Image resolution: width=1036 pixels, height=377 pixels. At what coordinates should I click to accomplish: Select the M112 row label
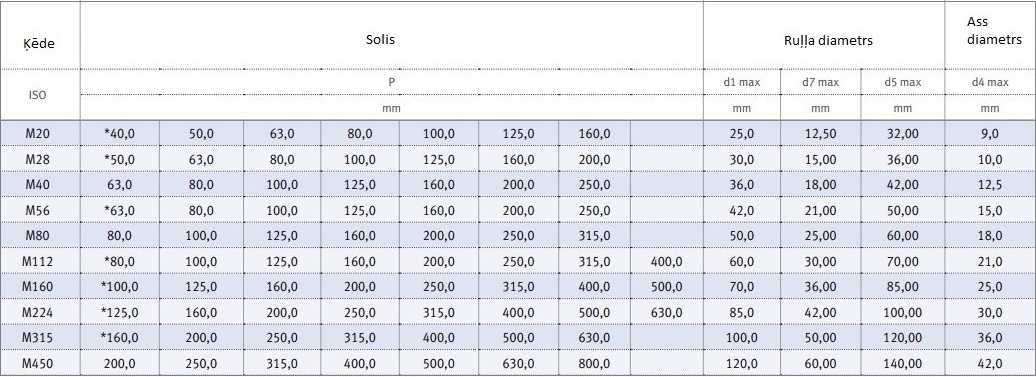click(38, 261)
